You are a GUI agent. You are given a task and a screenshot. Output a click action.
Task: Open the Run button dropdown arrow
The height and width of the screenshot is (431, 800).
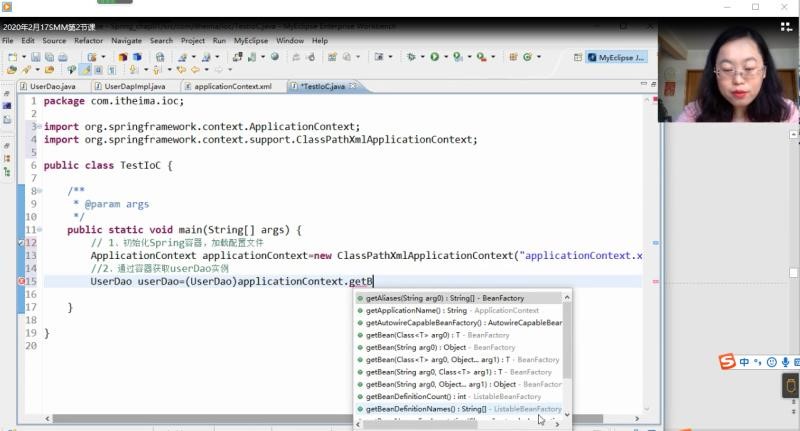tap(446, 57)
